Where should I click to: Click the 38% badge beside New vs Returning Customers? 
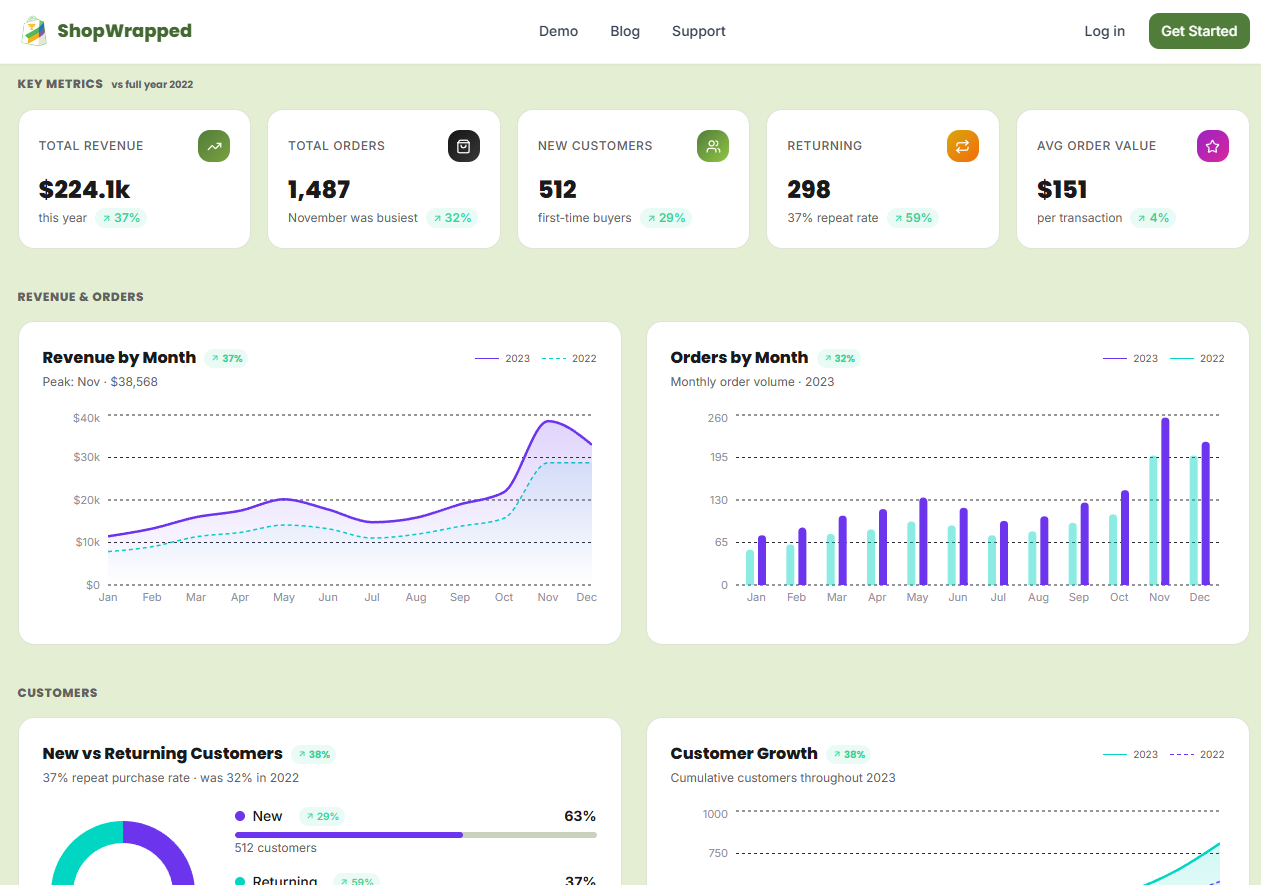(313, 754)
